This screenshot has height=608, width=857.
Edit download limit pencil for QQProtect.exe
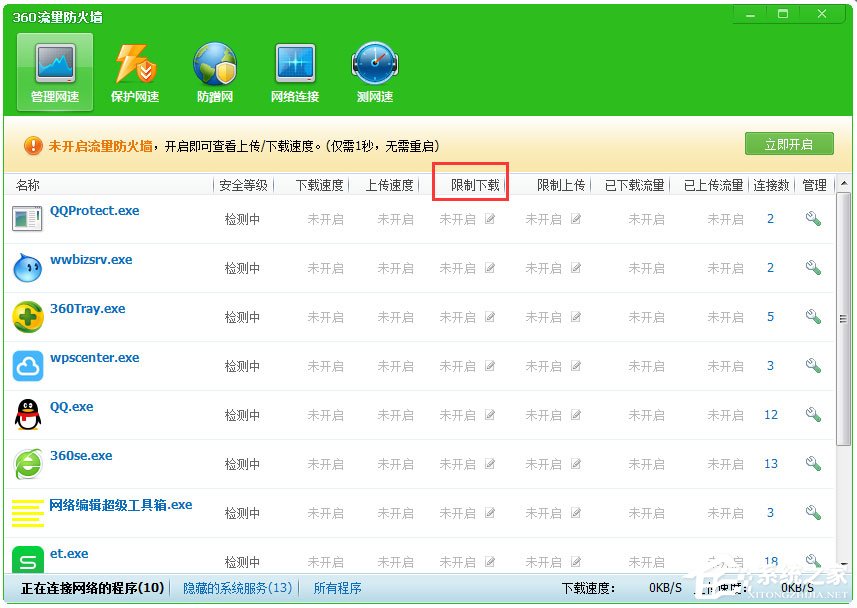pyautogui.click(x=489, y=220)
